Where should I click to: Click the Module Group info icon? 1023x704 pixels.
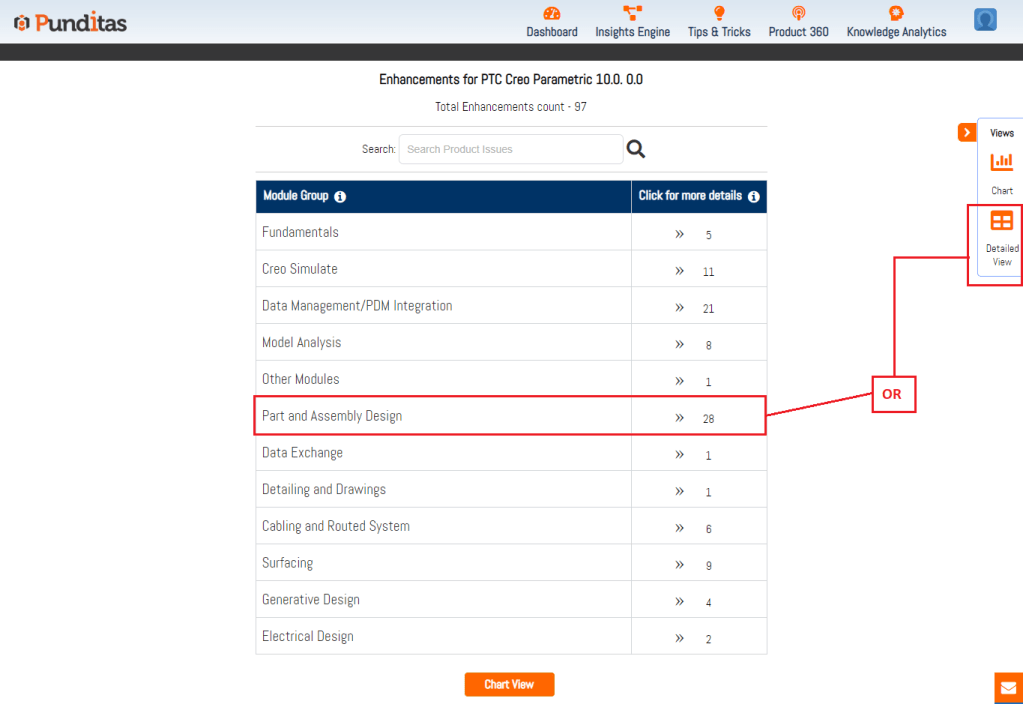[x=340, y=197]
